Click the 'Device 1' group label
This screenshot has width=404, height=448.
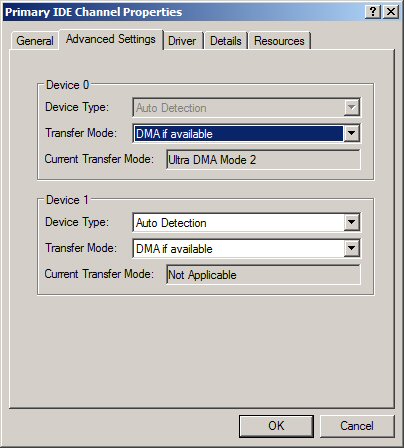[68, 200]
